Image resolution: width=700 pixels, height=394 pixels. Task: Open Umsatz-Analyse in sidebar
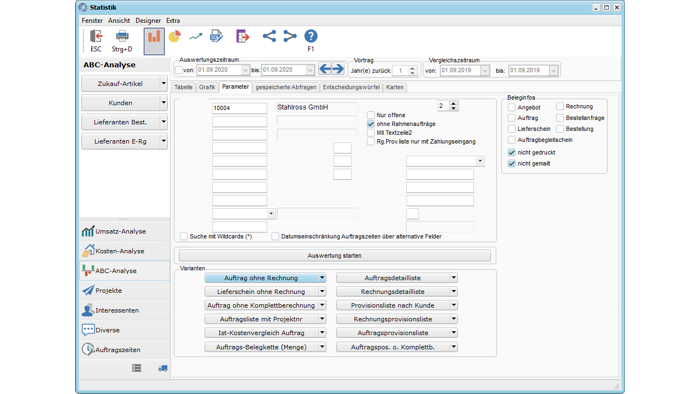click(x=125, y=231)
